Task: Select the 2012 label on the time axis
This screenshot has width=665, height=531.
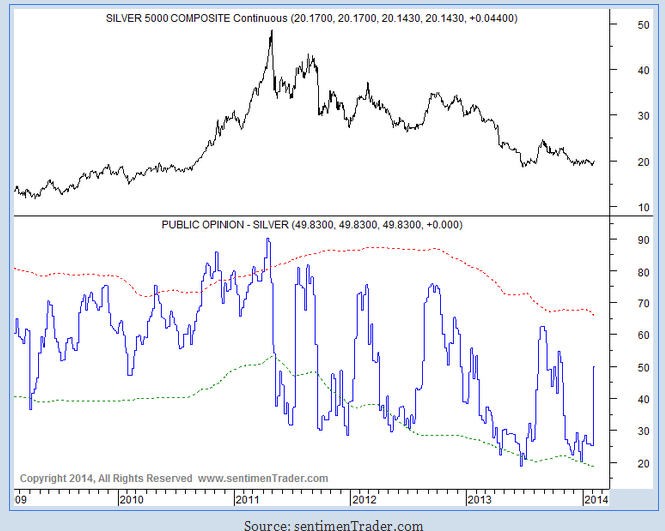Action: (364, 499)
